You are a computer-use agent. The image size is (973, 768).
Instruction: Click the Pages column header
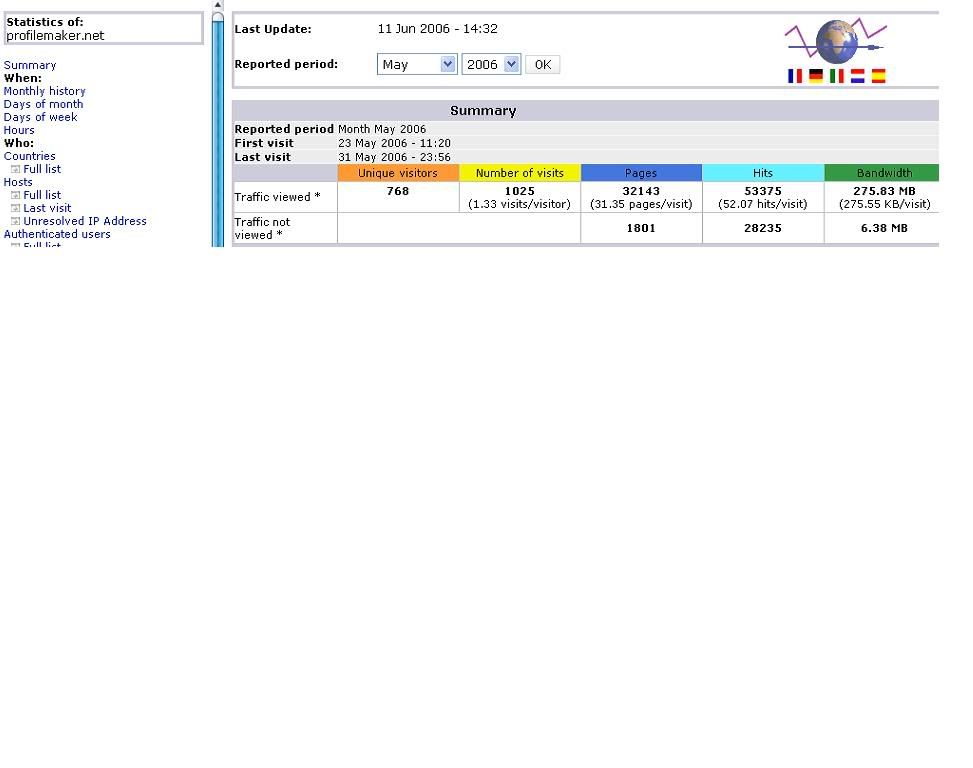[641, 173]
